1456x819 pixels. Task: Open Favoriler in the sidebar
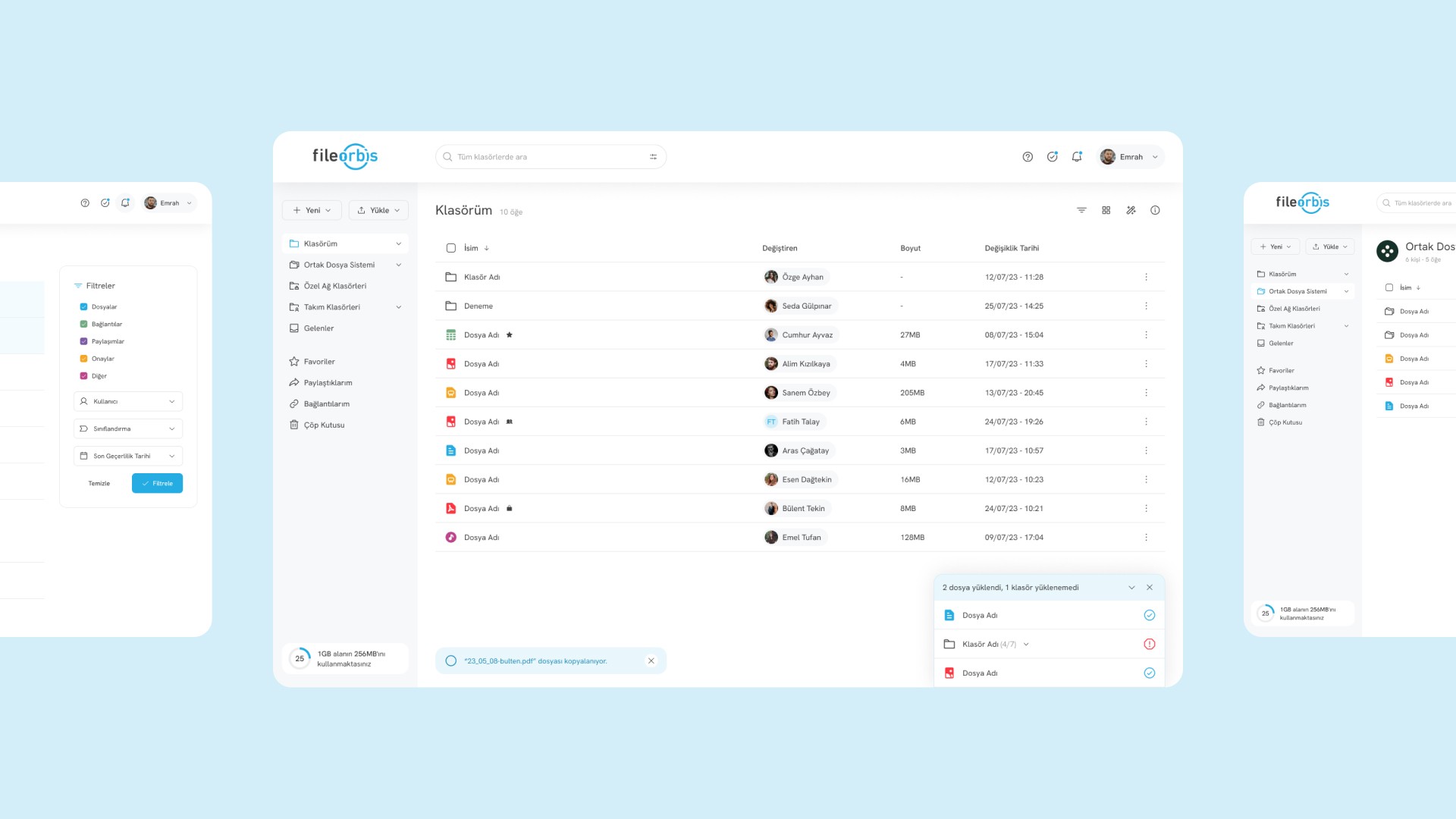click(x=319, y=362)
